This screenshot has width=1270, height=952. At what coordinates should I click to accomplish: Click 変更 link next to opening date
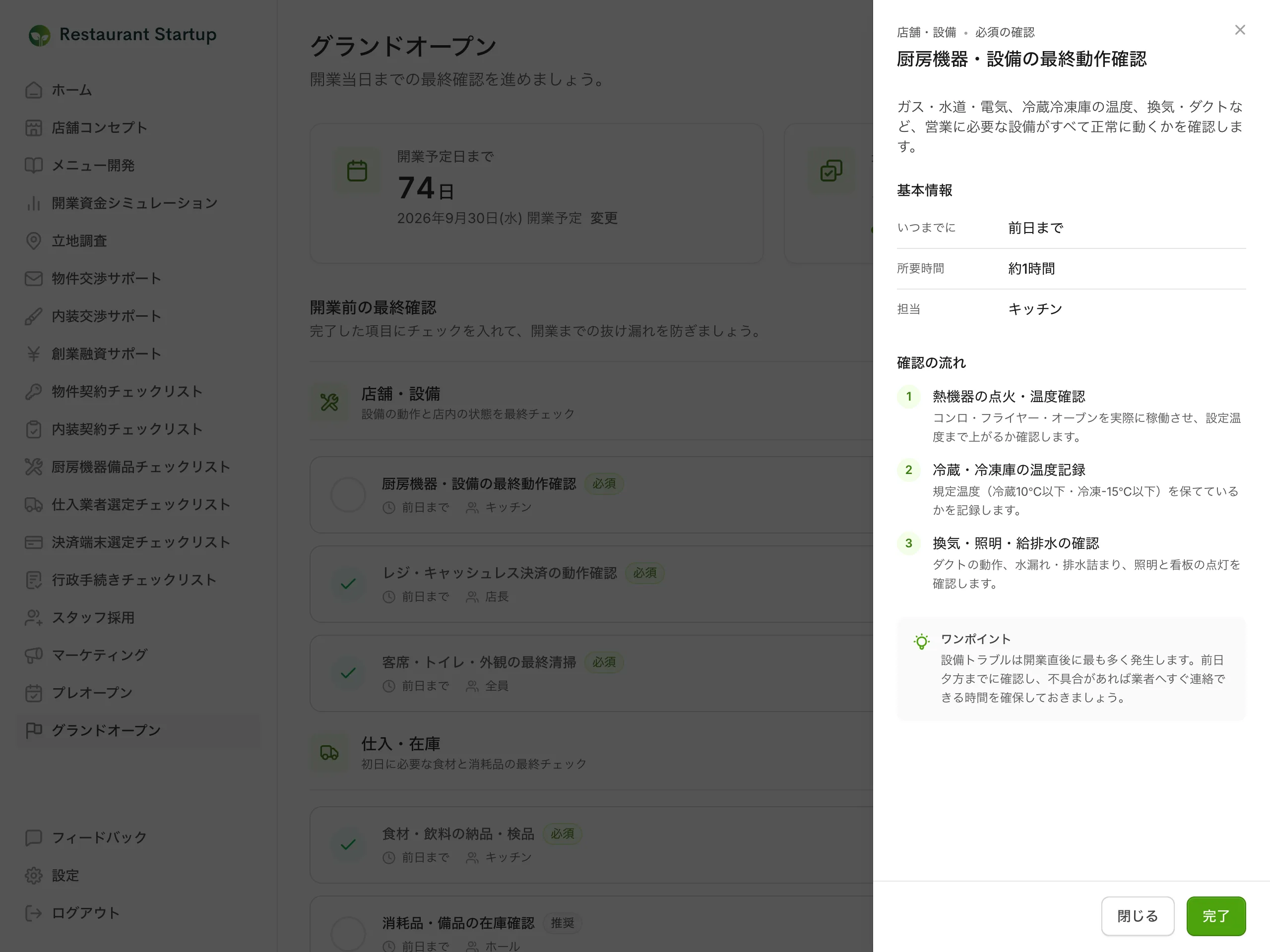coord(604,218)
